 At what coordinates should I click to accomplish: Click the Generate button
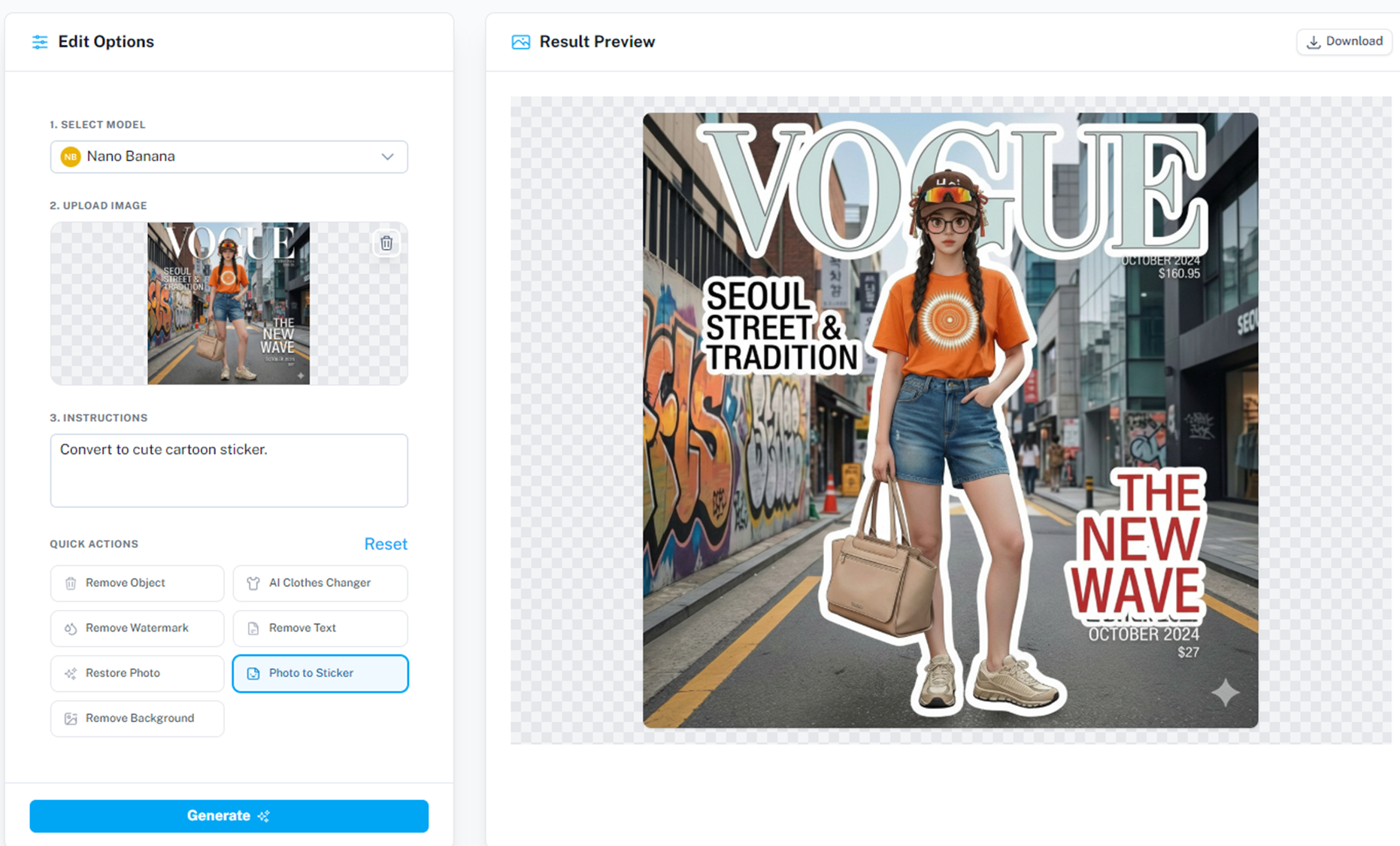pos(229,816)
